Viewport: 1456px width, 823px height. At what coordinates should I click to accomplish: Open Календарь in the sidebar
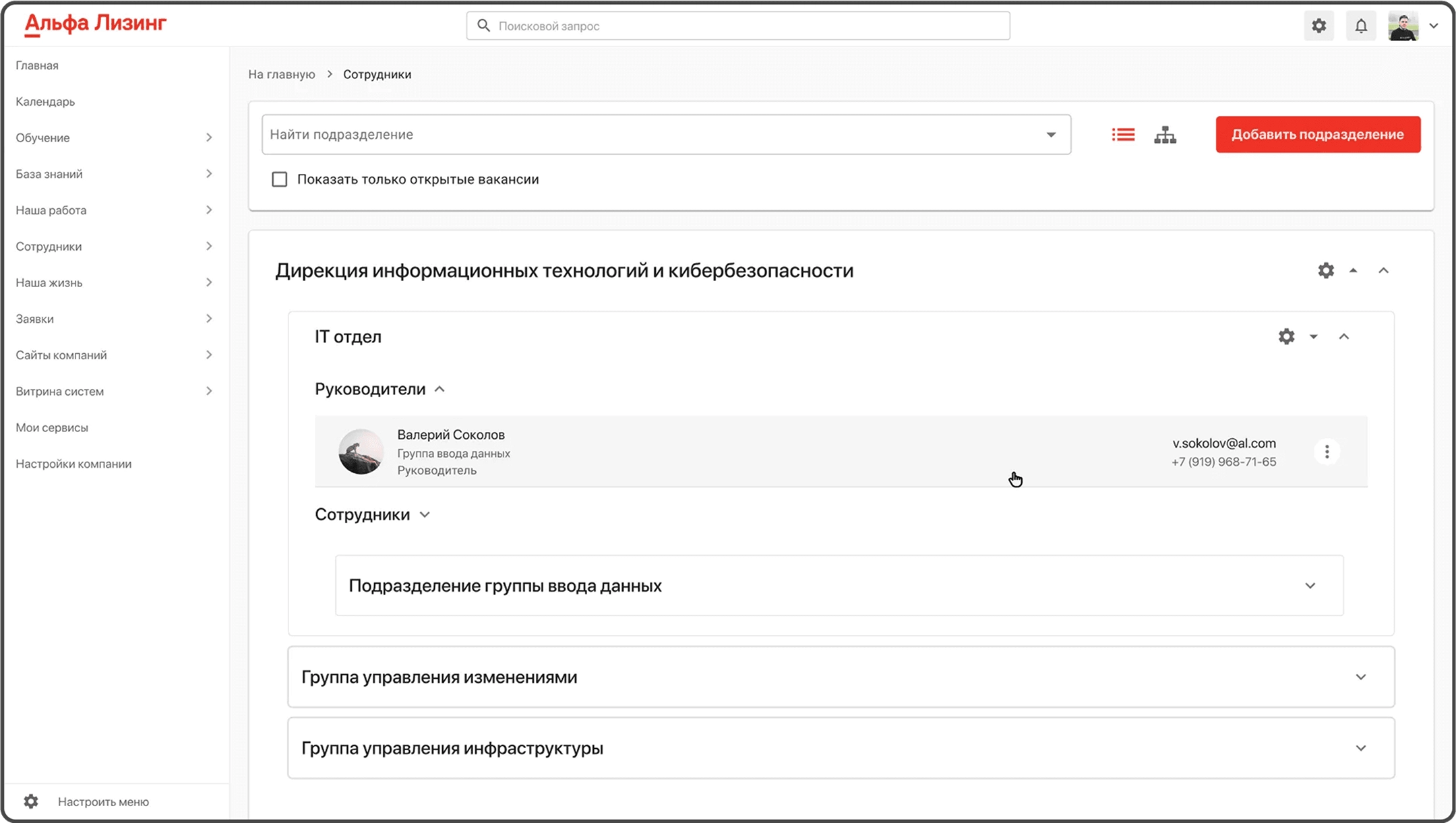(45, 102)
